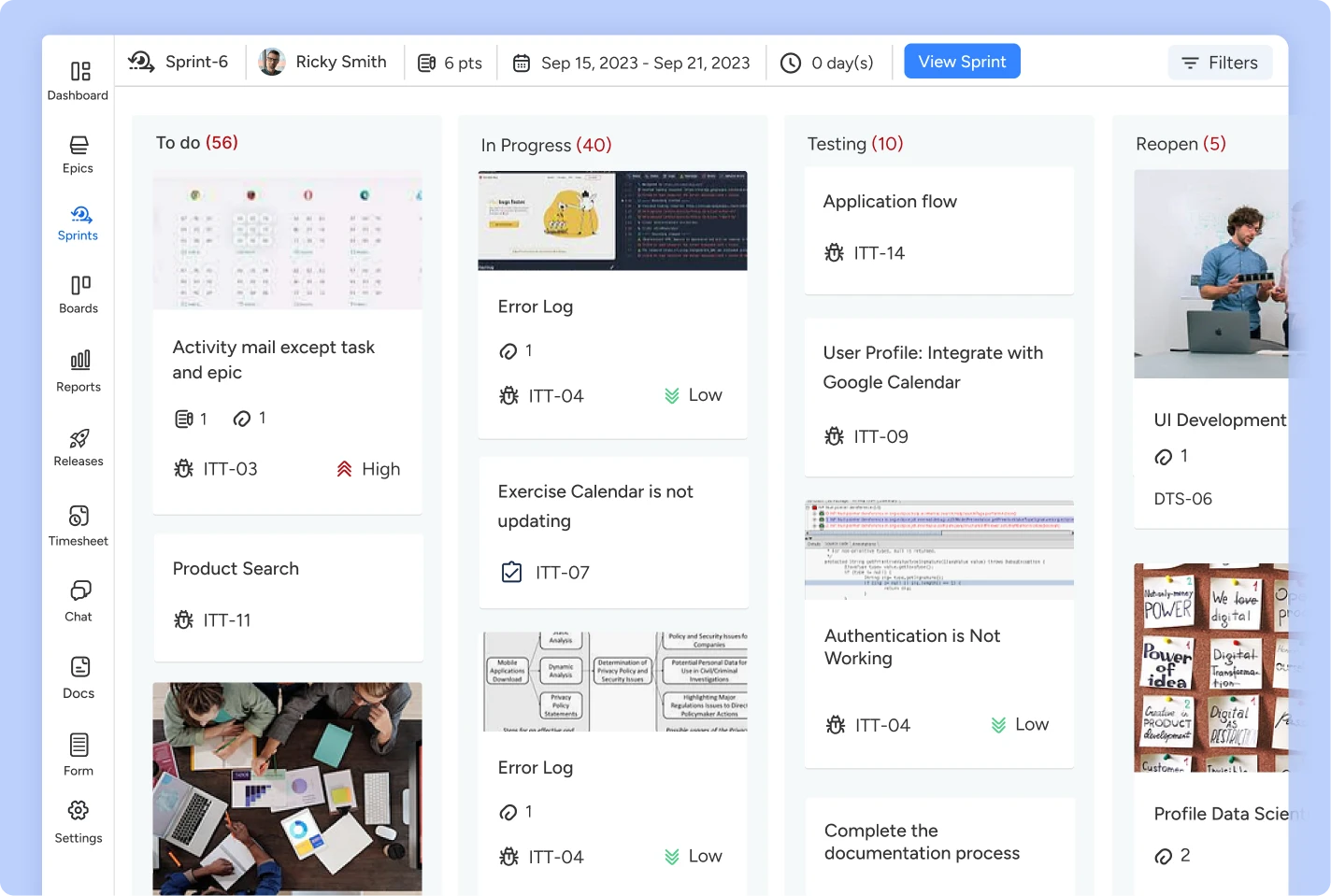The image size is (1331, 896).
Task: Open the Sprint-6 selector
Action: pos(179,62)
